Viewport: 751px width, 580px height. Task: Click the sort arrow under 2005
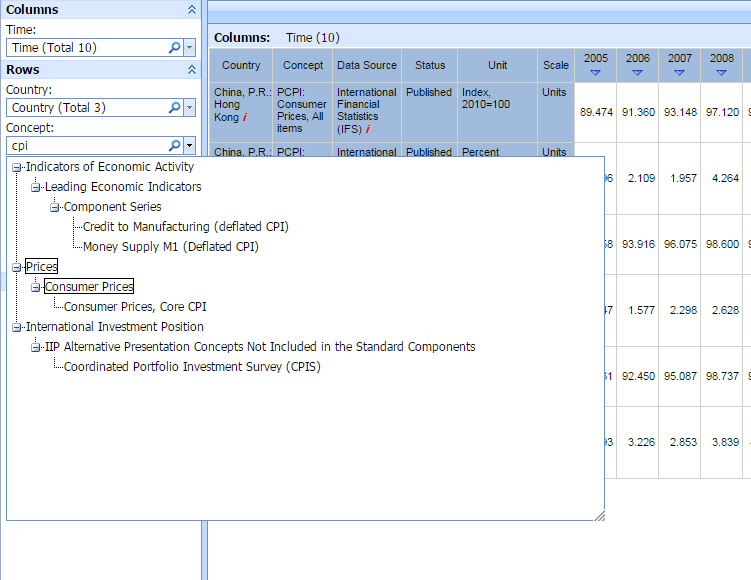tap(596, 73)
